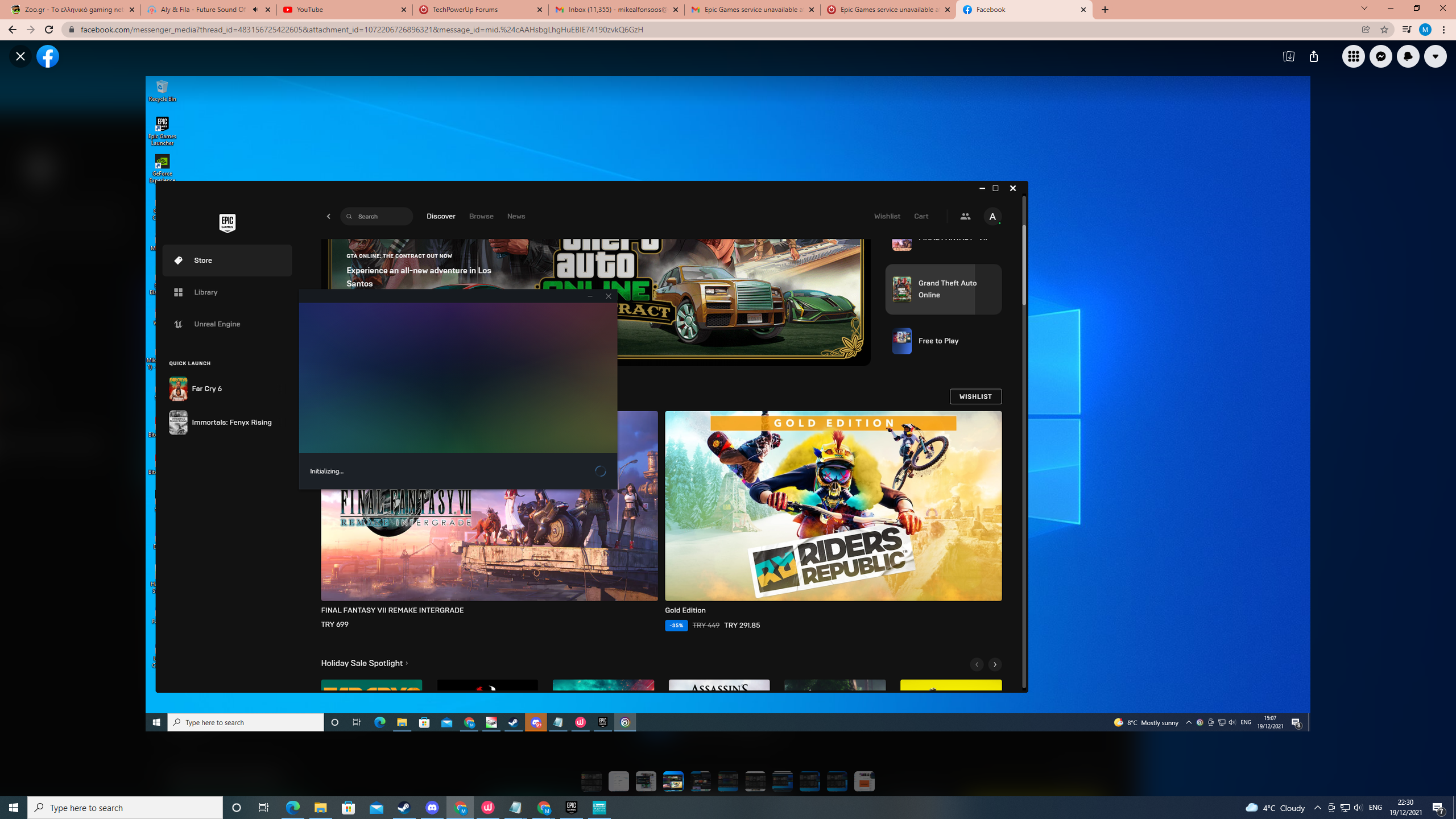Viewport: 1456px width, 819px height.
Task: Close the YouTube tab
Action: (404, 10)
